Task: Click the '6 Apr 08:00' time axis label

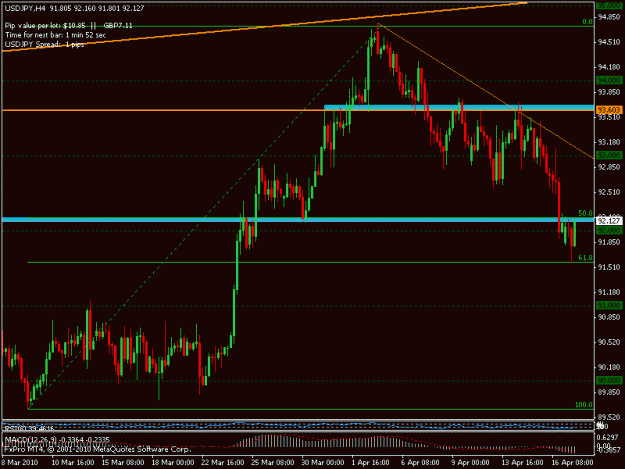Action: [x=421, y=463]
